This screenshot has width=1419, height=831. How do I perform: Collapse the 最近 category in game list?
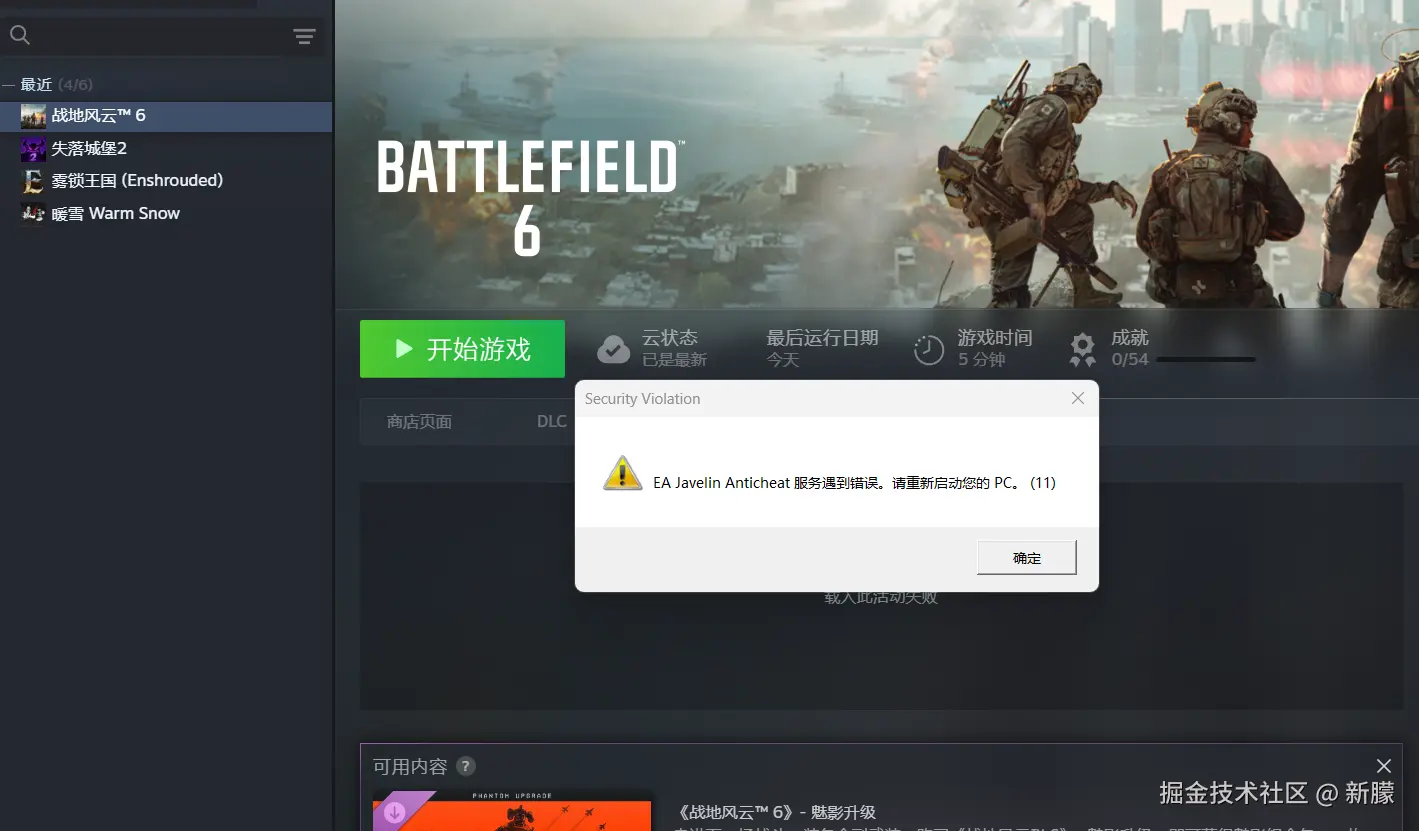[x=8, y=85]
